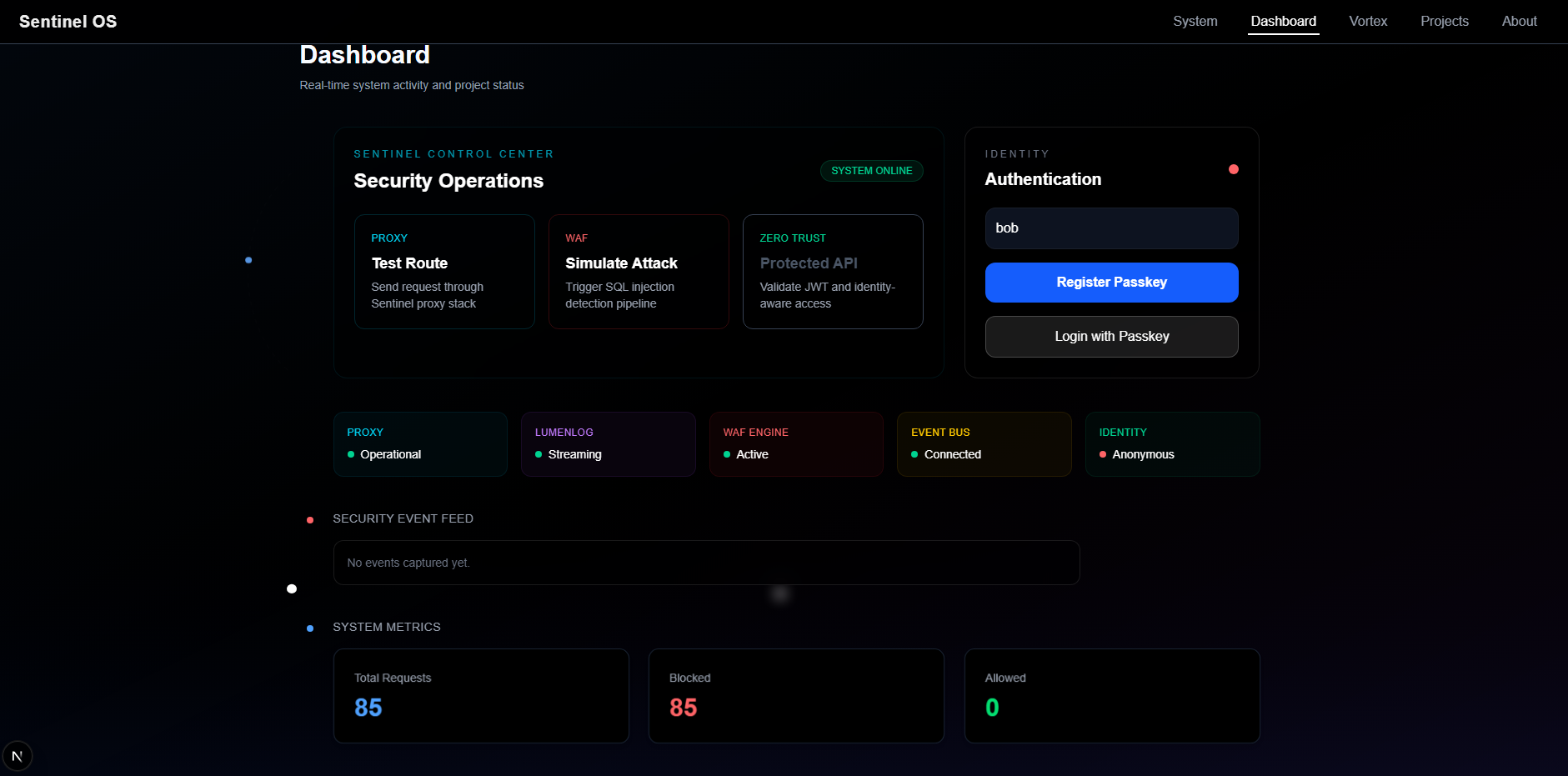Go to the Vortex page
Image resolution: width=1568 pixels, height=776 pixels.
[x=1368, y=22]
